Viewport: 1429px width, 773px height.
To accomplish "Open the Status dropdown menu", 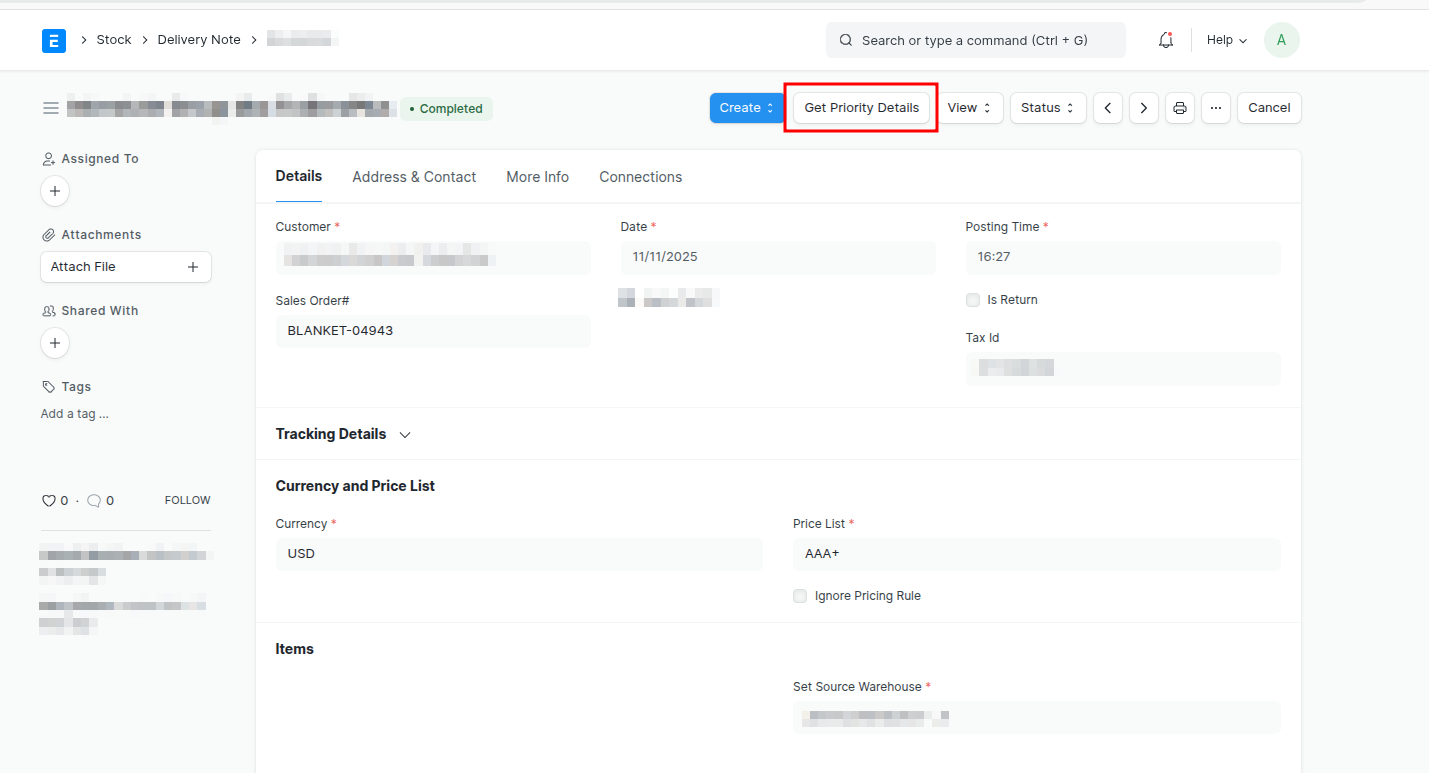I will click(1047, 108).
